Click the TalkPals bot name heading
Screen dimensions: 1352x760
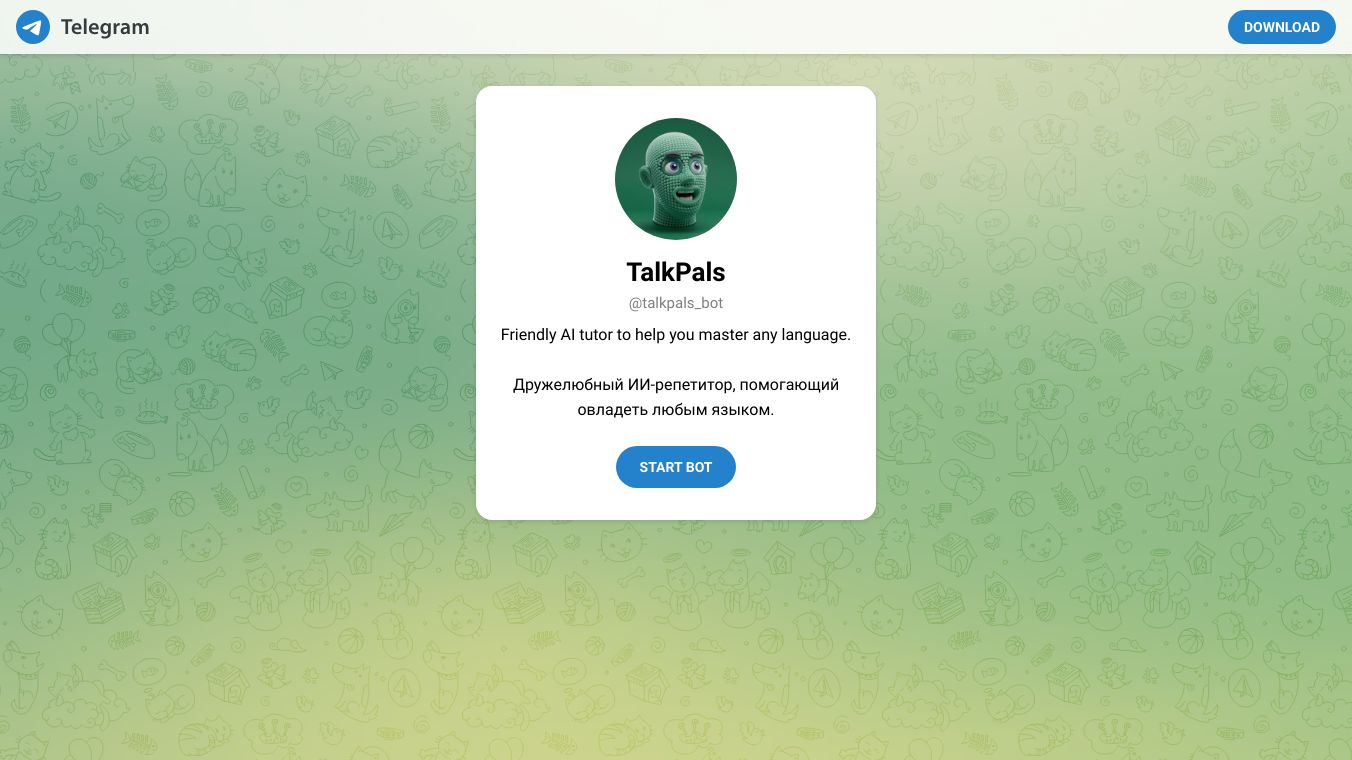coord(676,272)
